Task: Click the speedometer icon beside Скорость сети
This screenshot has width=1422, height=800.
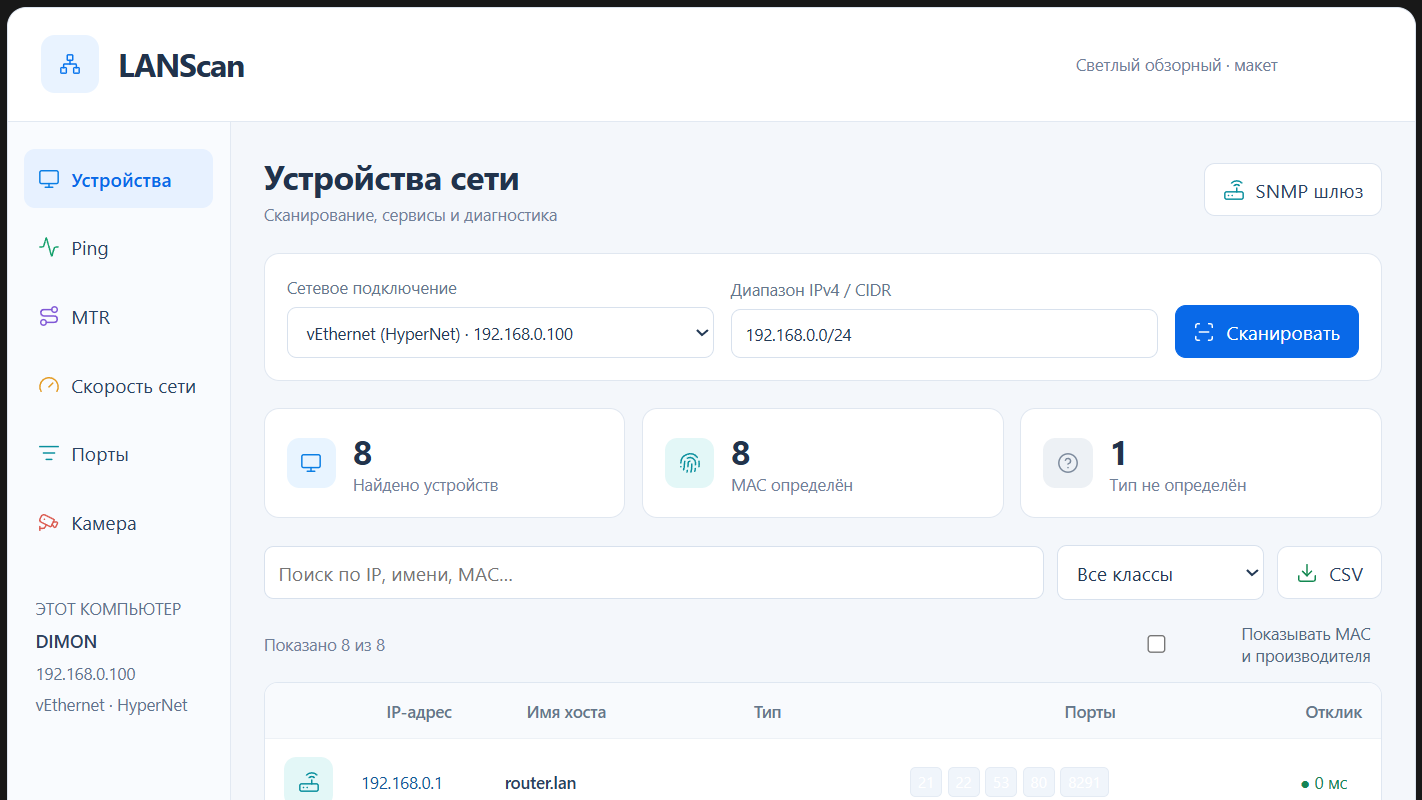Action: click(x=49, y=386)
